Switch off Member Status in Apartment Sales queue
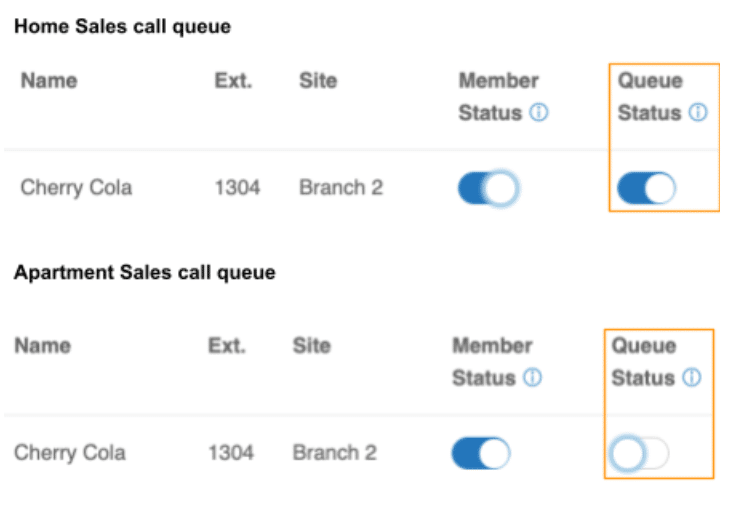This screenshot has width=740, height=508. click(481, 453)
